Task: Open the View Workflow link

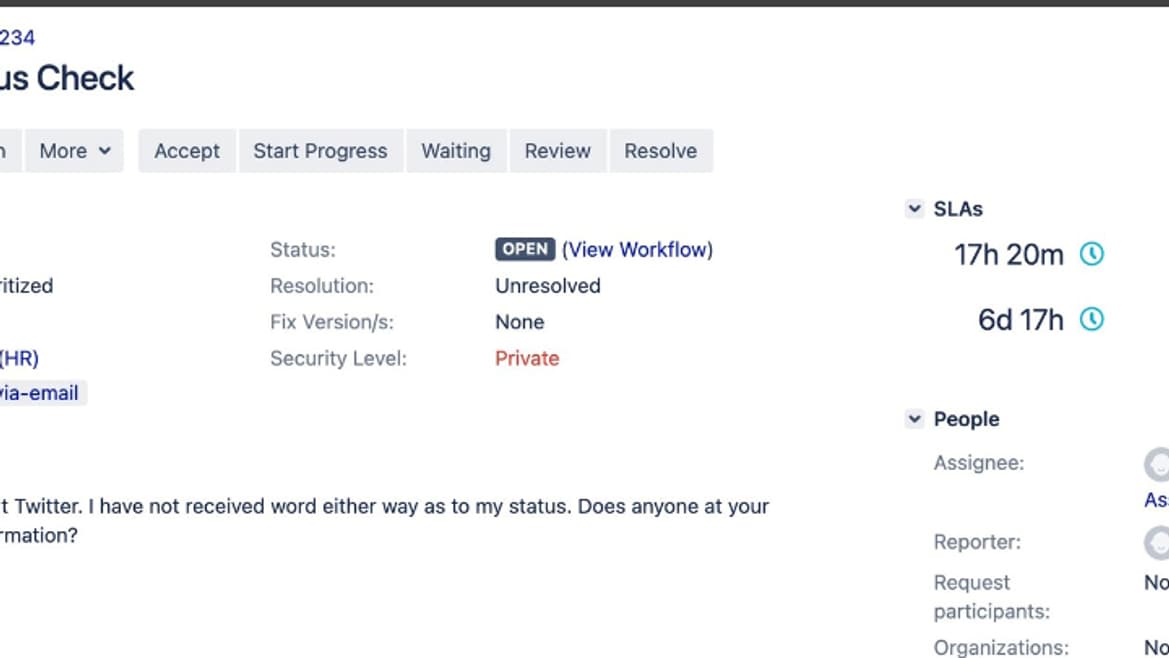Action: click(x=637, y=250)
